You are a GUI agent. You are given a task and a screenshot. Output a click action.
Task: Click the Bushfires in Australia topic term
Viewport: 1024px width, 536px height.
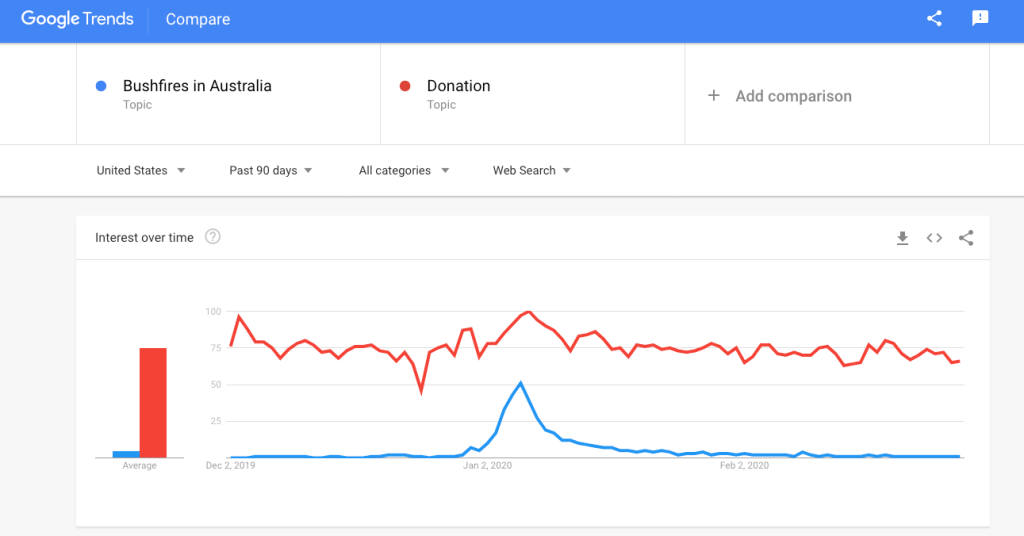197,86
